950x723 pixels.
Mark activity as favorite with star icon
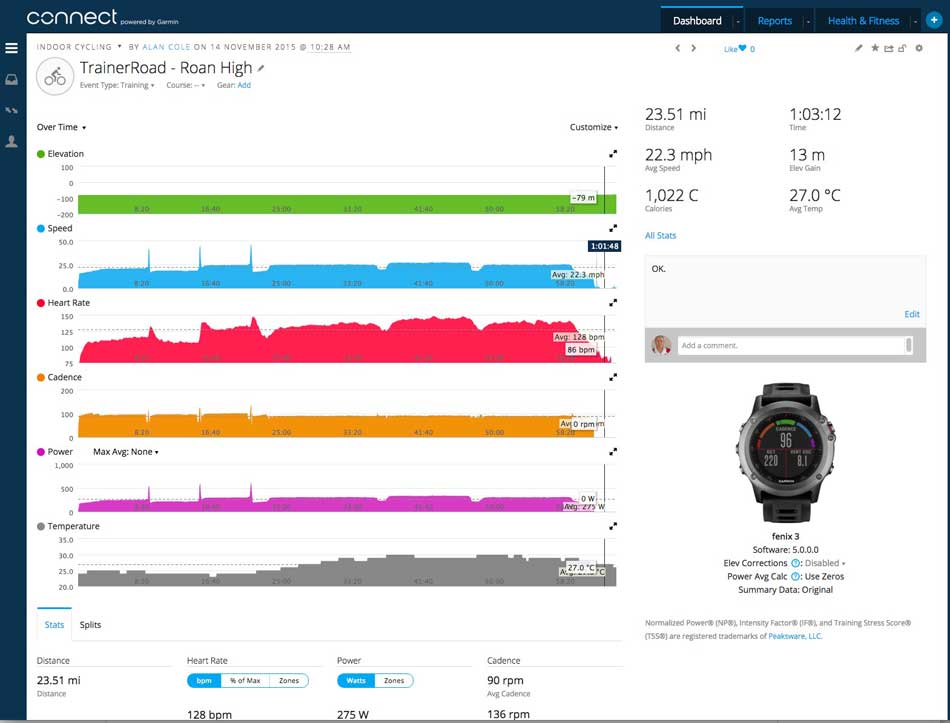[875, 48]
